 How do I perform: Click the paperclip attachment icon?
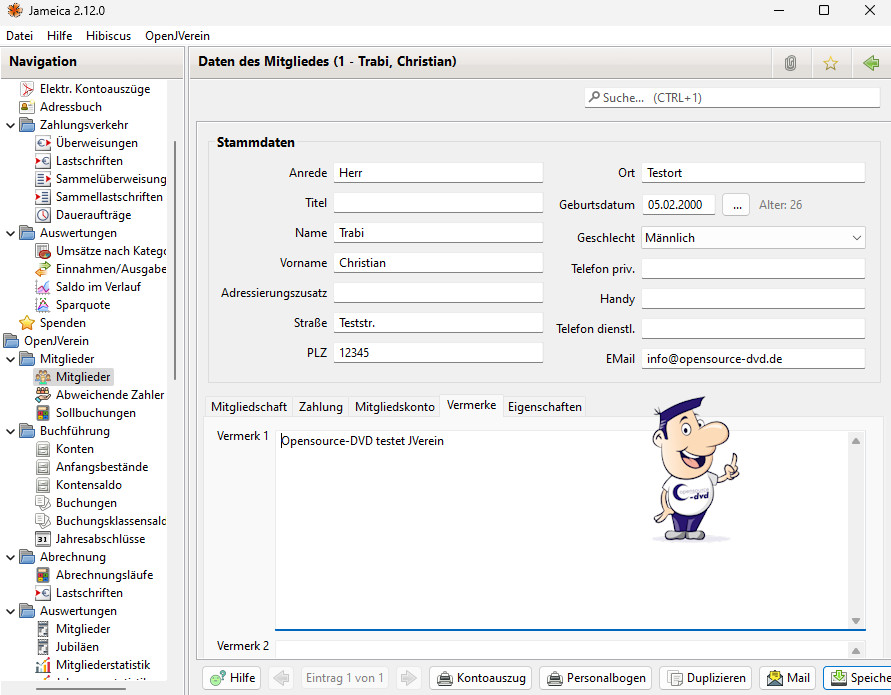790,63
